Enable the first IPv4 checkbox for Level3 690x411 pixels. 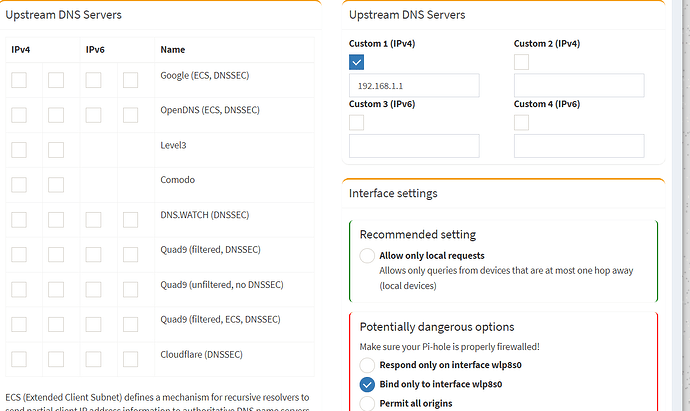click(x=19, y=150)
